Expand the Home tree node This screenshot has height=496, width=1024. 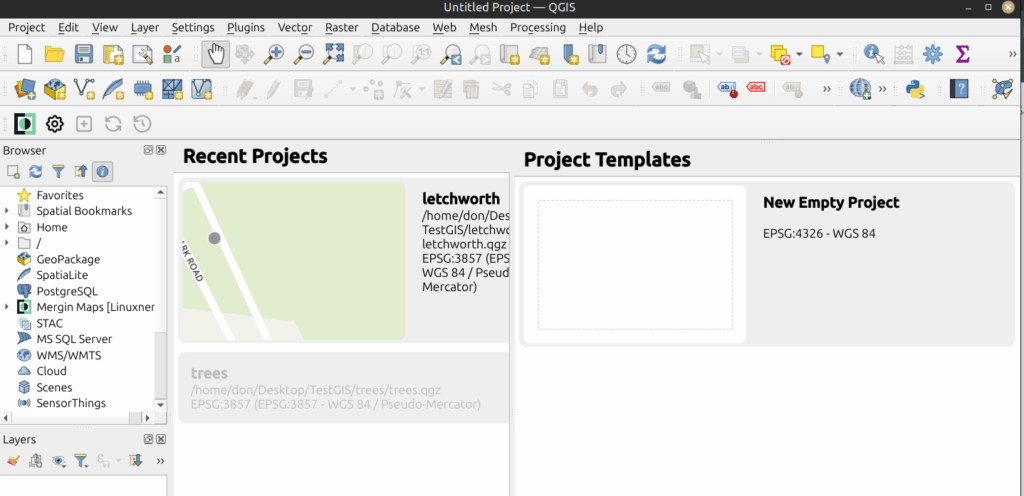tap(7, 227)
